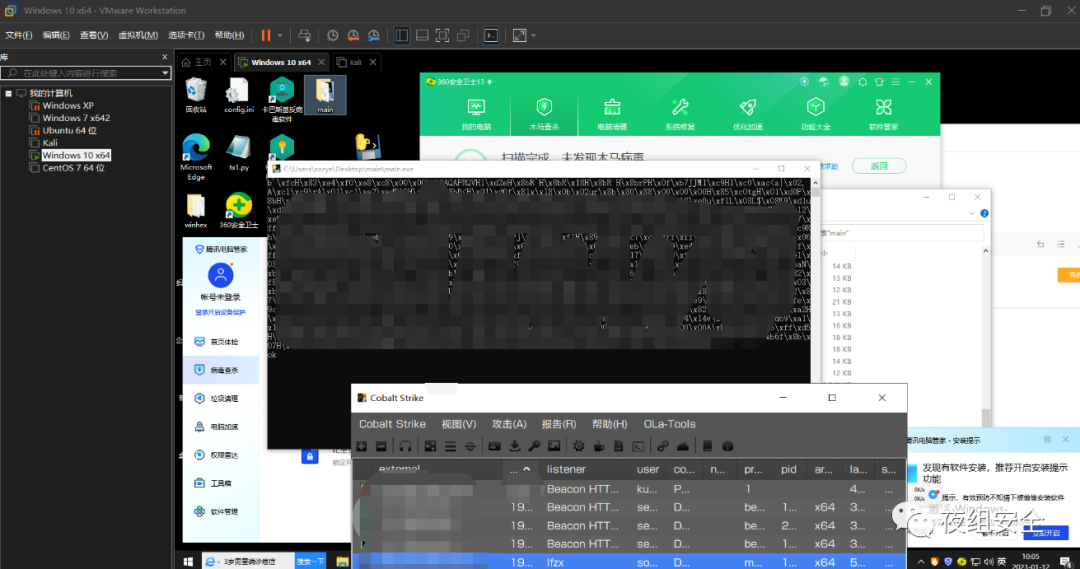Select the 回收站 recycle bin desktop icon
Image resolution: width=1080 pixels, height=569 pixels.
coord(196,96)
